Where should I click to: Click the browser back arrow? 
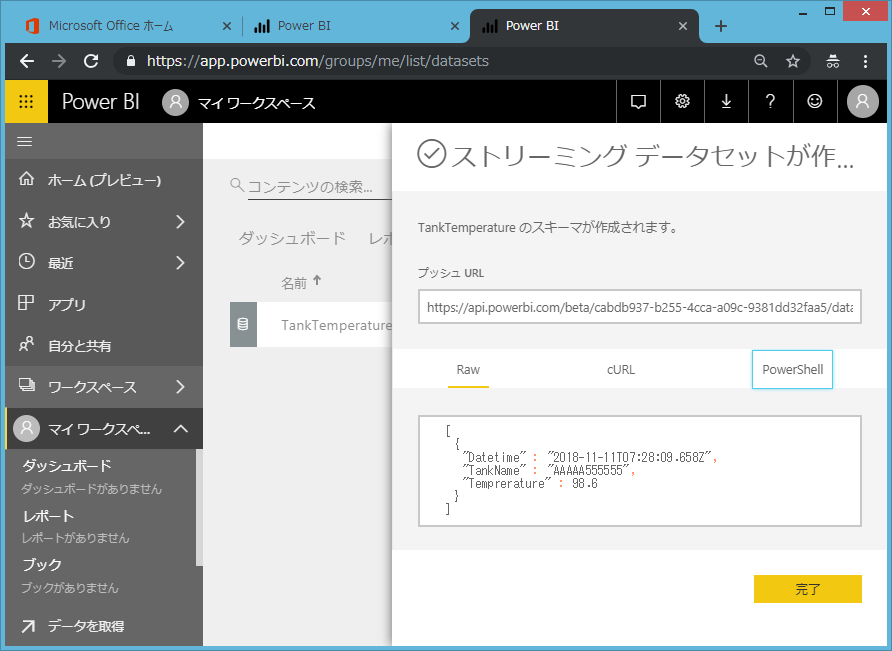(x=27, y=61)
